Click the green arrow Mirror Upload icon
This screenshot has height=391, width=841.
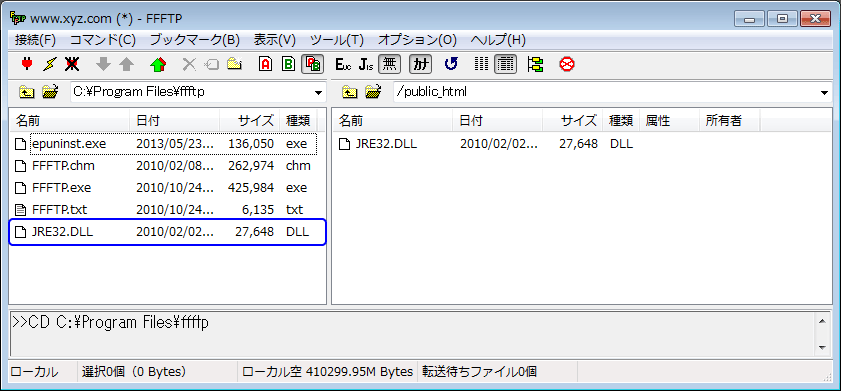158,65
